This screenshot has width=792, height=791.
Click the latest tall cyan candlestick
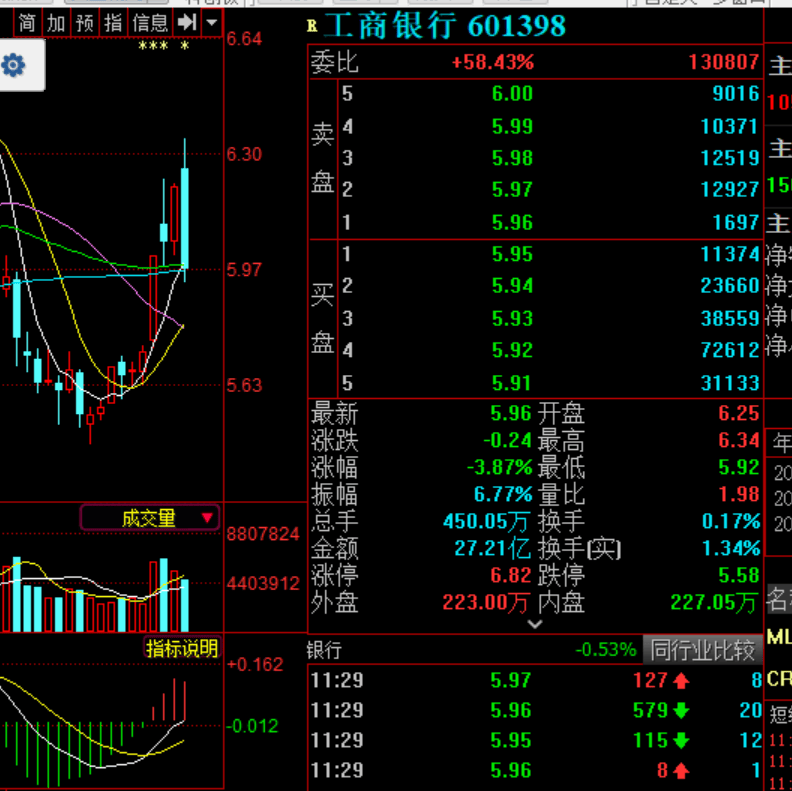click(x=185, y=219)
